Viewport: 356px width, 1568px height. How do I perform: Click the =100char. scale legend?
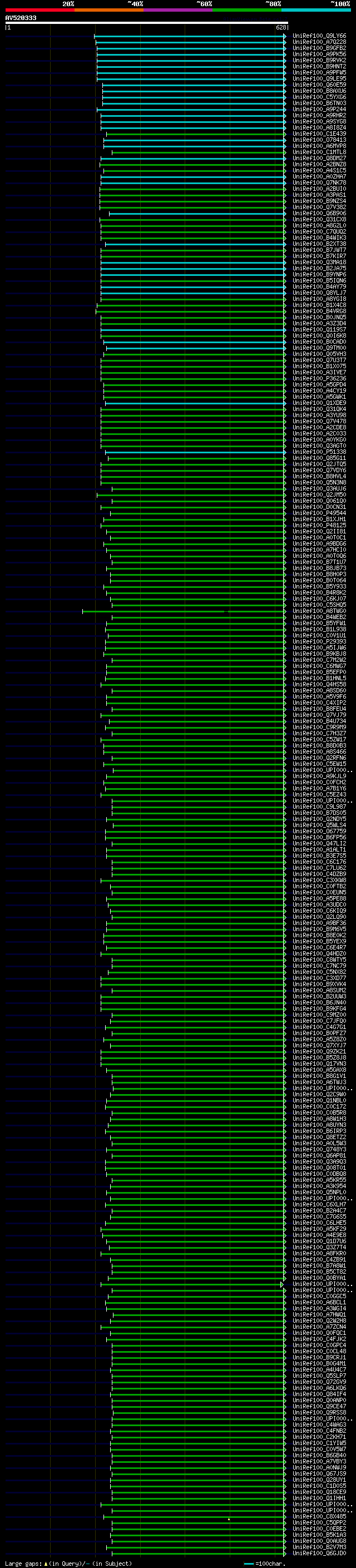(x=264, y=1564)
